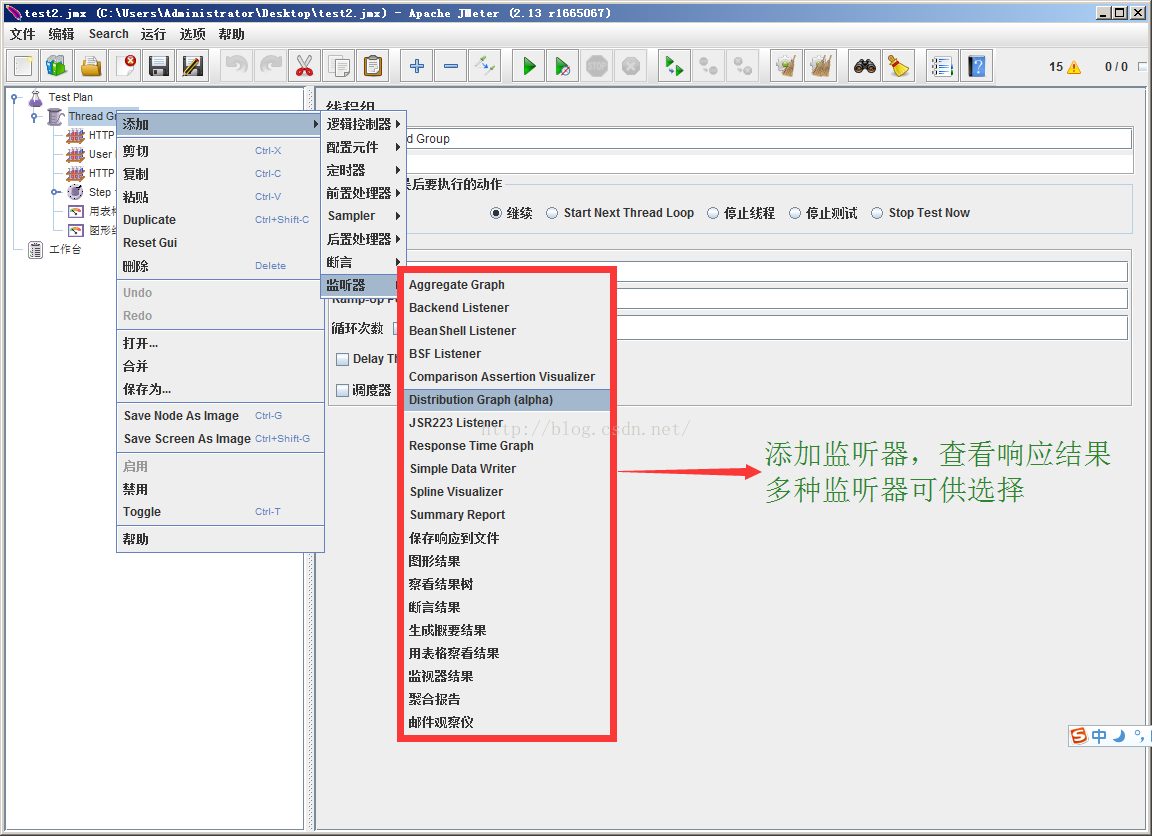Choose Aggregate Graph listener
The width and height of the screenshot is (1152, 836).
tap(507, 284)
